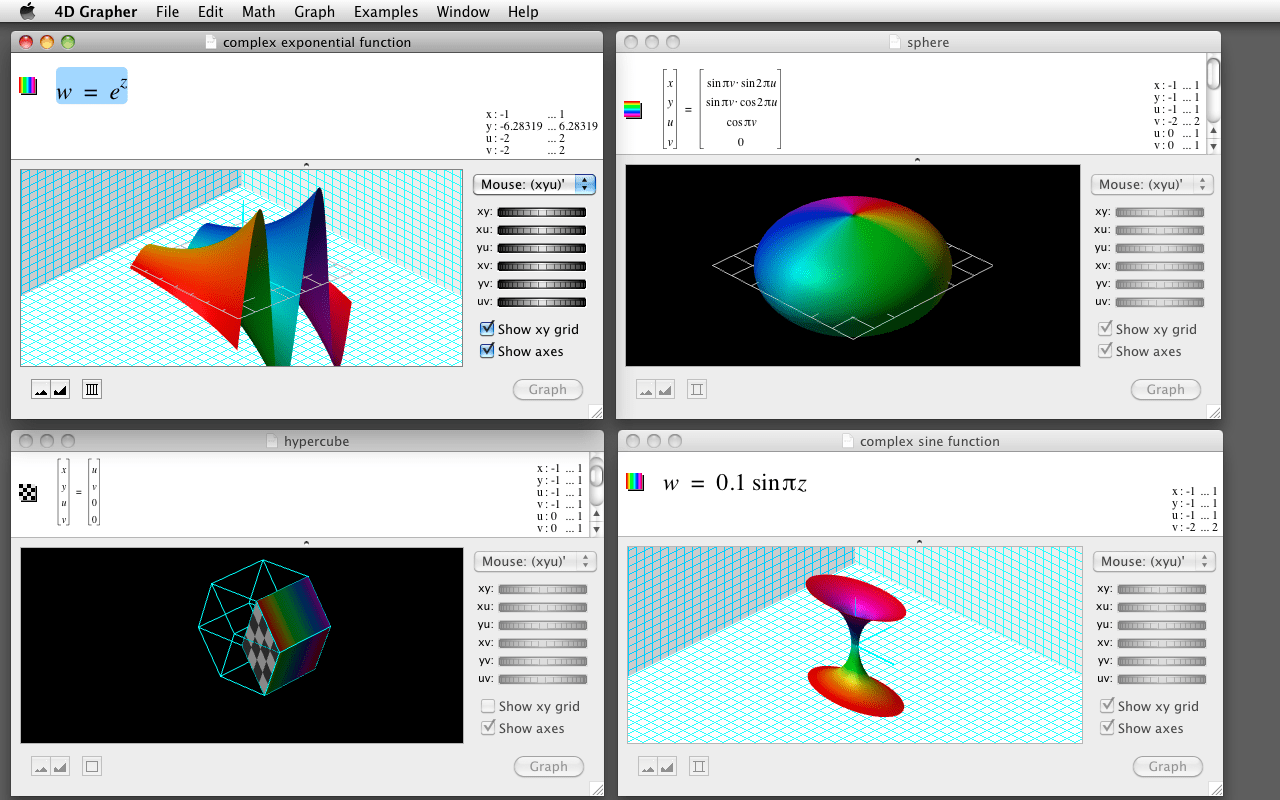The width and height of the screenshot is (1280, 800).
Task: Zoom out using small-mountain icon in complex exponential window
Action: pos(41,389)
